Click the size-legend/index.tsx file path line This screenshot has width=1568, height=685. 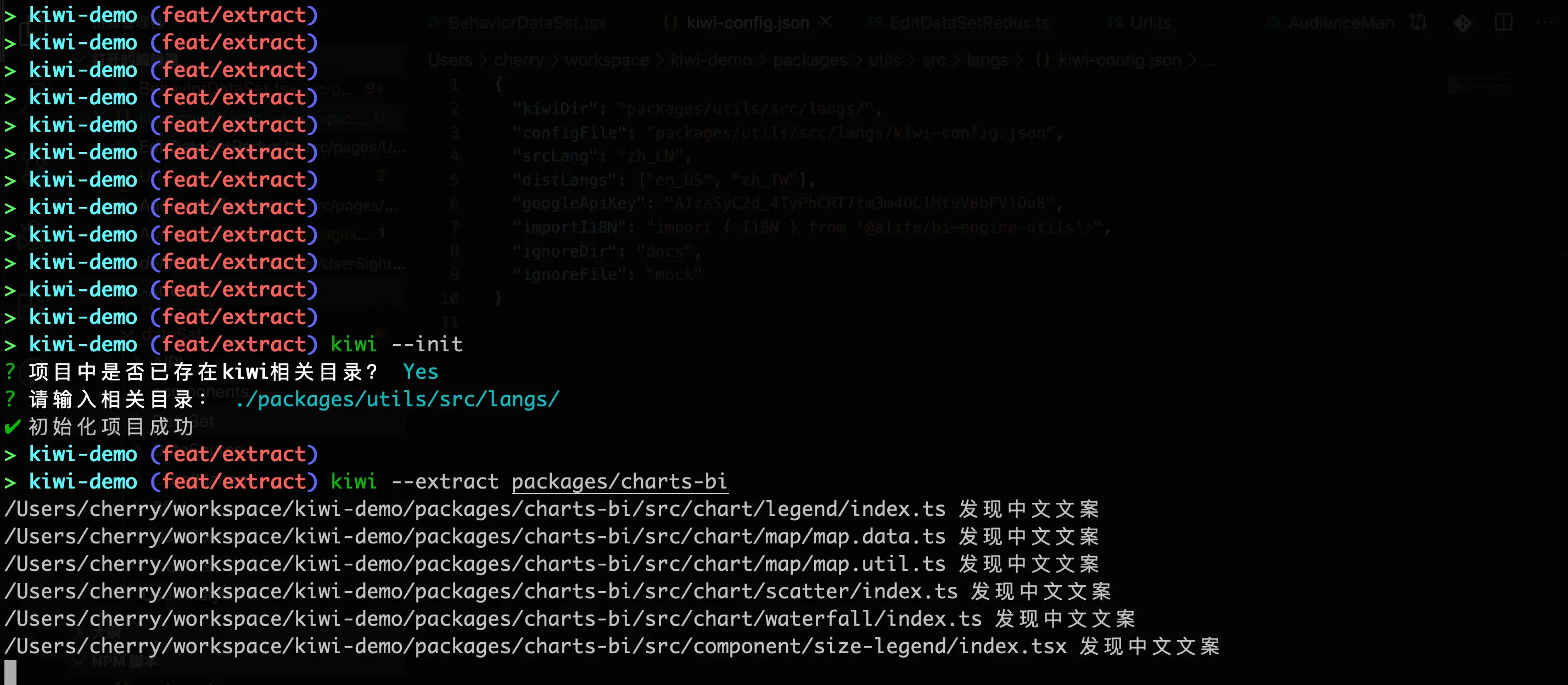[536, 646]
